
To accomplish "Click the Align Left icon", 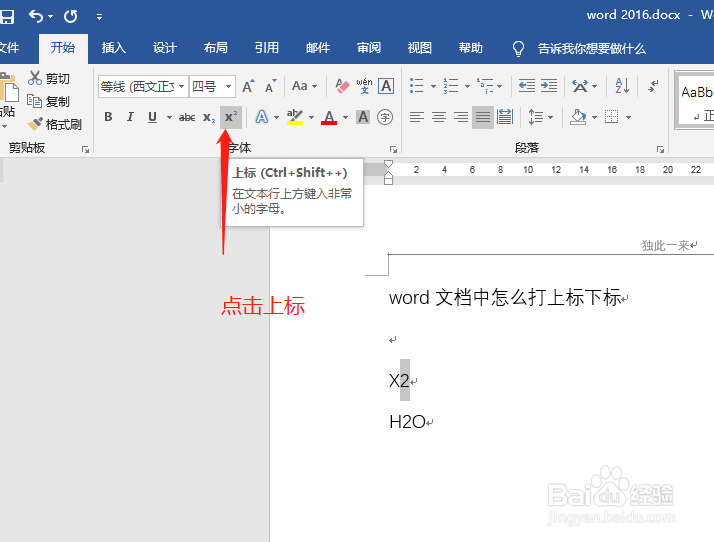I will [x=417, y=117].
